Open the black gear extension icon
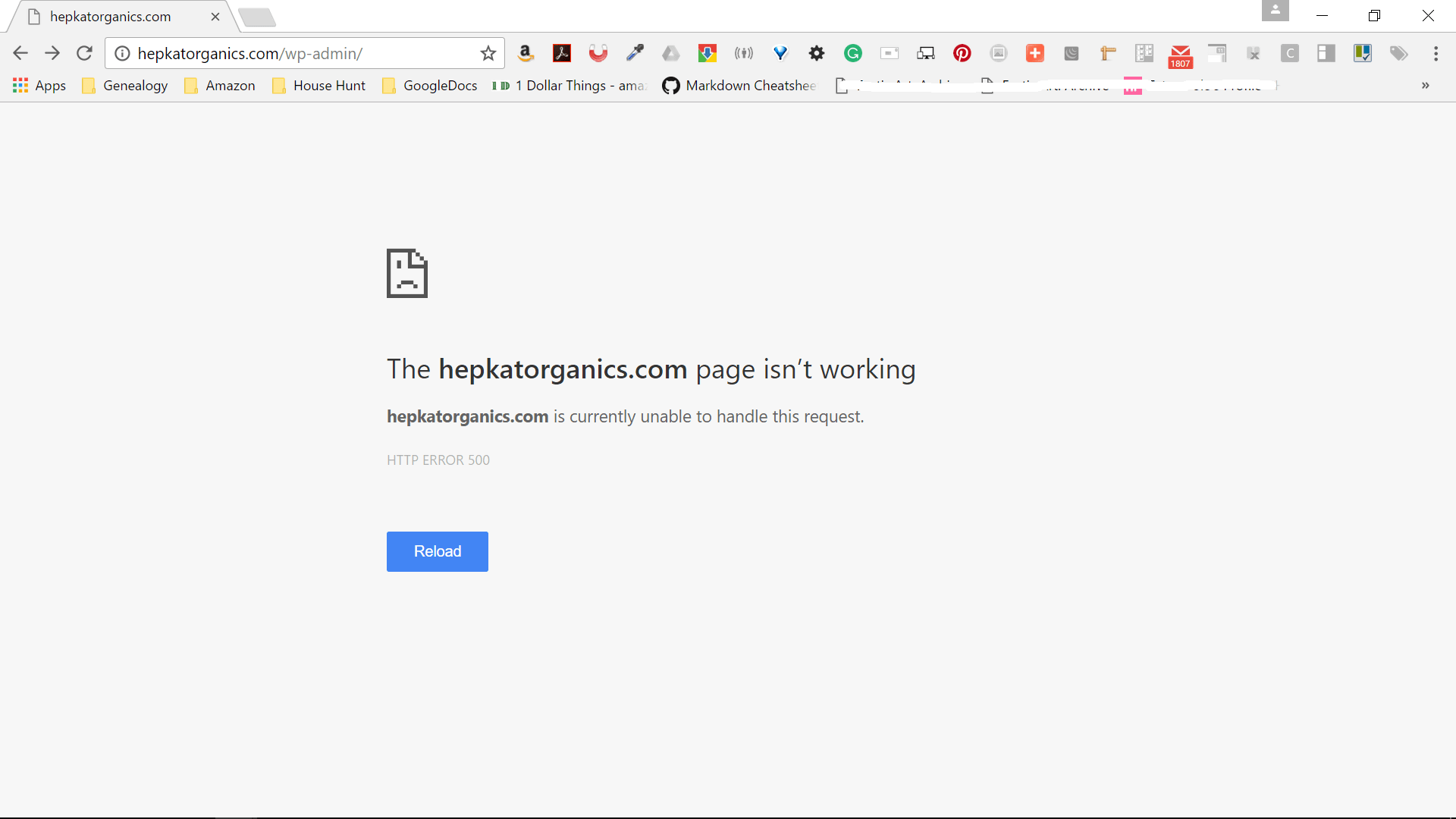The width and height of the screenshot is (1456, 819). (x=817, y=53)
